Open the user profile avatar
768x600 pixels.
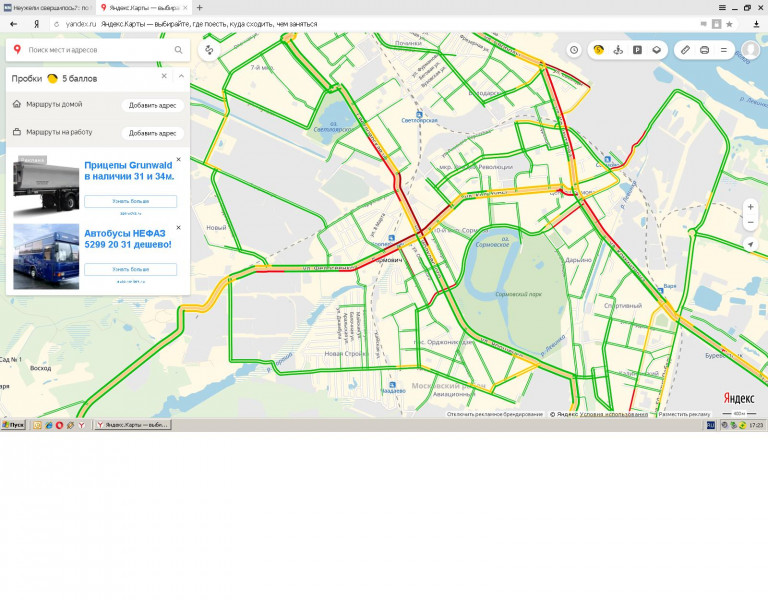[750, 50]
